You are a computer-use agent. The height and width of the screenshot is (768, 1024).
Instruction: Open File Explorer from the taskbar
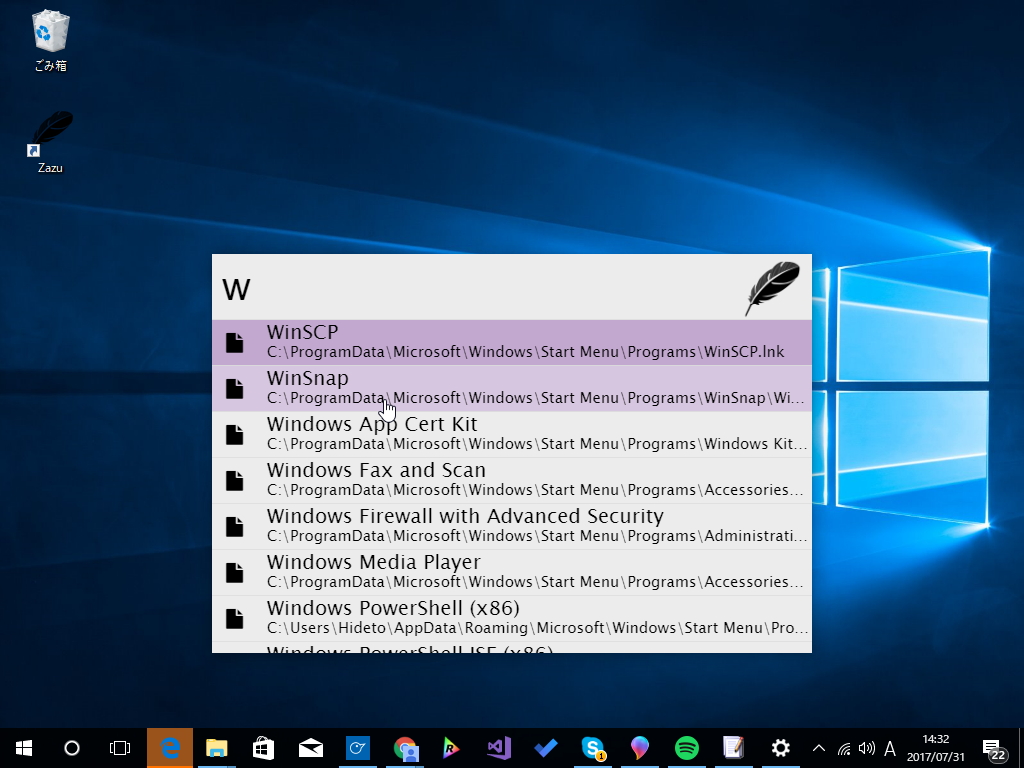pyautogui.click(x=216, y=747)
